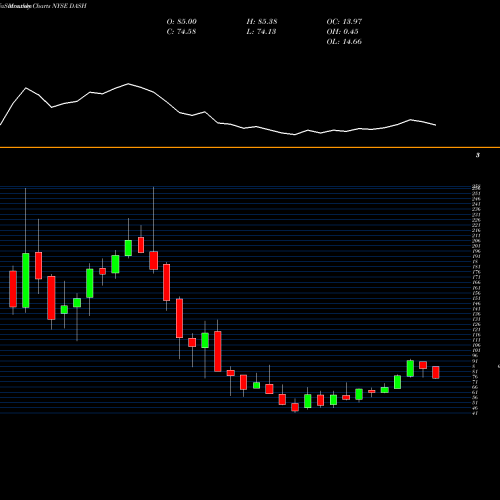Select the low price 'L: 74.13'
500x500 pixels.
pyautogui.click(x=261, y=32)
